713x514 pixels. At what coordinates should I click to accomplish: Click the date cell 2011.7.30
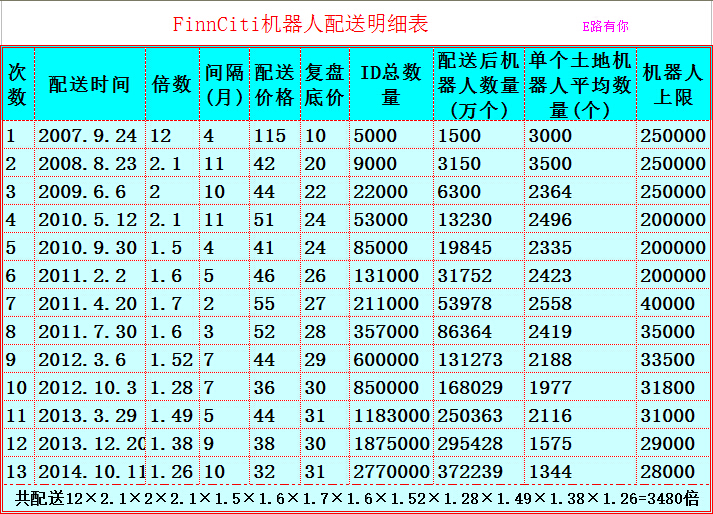90,331
